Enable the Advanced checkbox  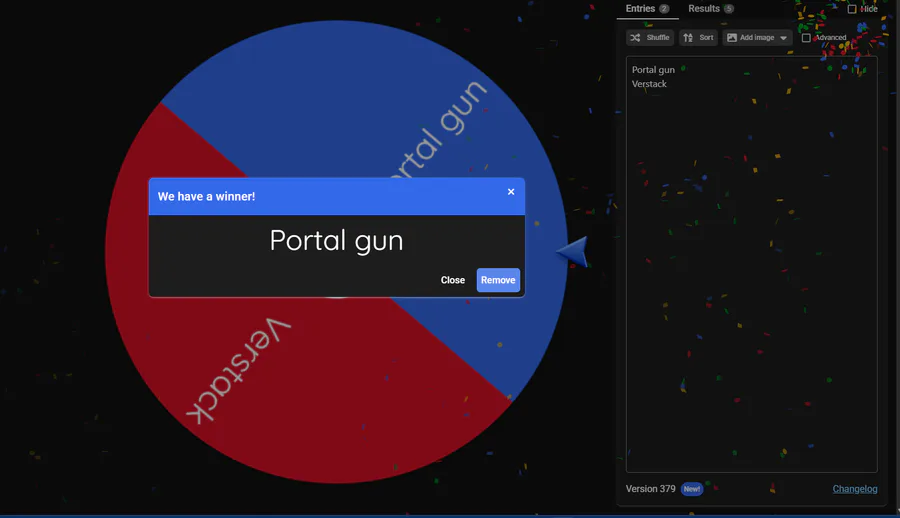pyautogui.click(x=806, y=38)
